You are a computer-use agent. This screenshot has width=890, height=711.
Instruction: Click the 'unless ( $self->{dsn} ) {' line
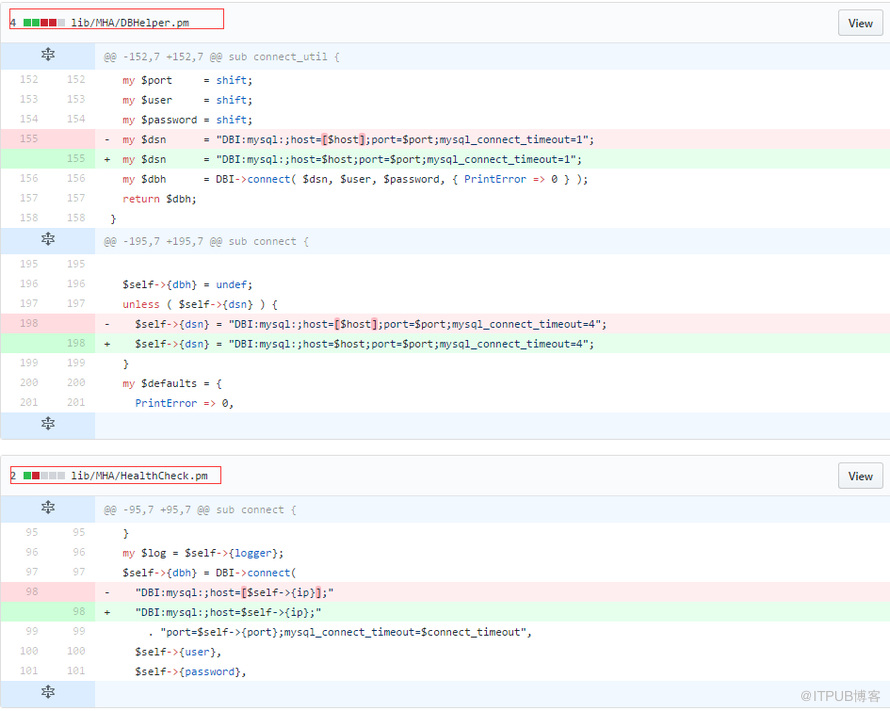pos(200,304)
